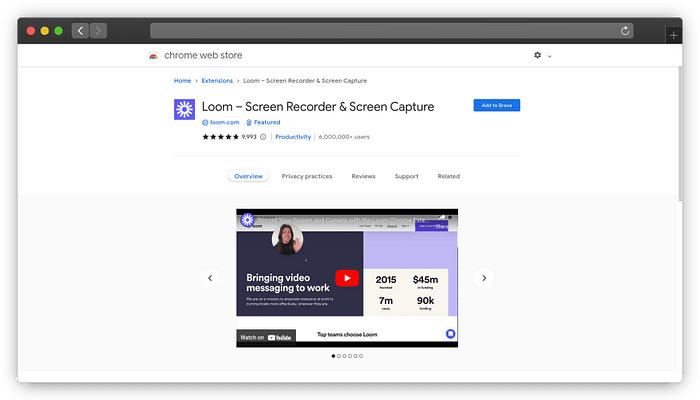Screen dimensions: 700x400
Task: Go to next screenshot with right arrow
Action: coord(484,278)
